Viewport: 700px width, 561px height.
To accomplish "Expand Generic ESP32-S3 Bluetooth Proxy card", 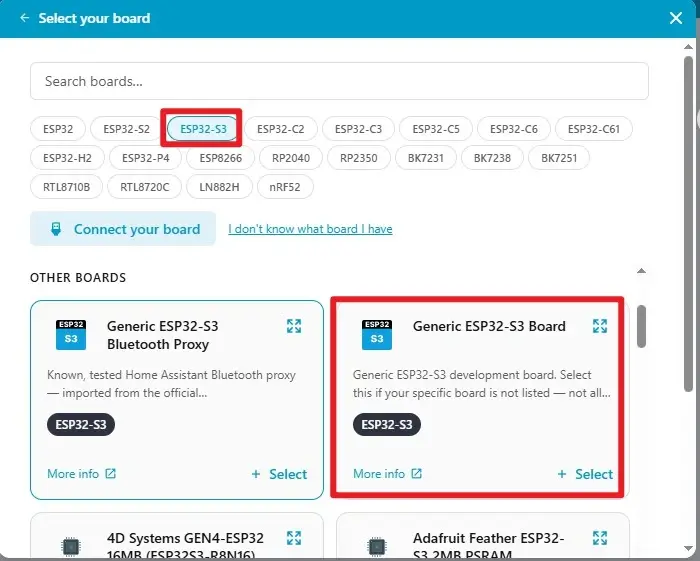I will (x=294, y=326).
